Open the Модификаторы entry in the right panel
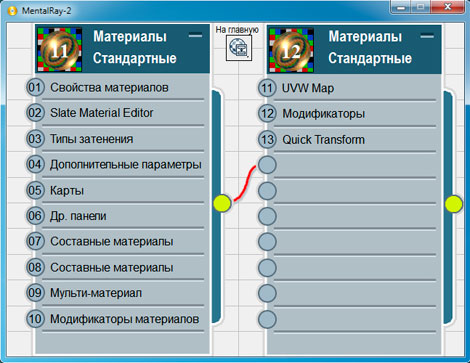Image resolution: width=470 pixels, height=363 pixels. pos(324,114)
